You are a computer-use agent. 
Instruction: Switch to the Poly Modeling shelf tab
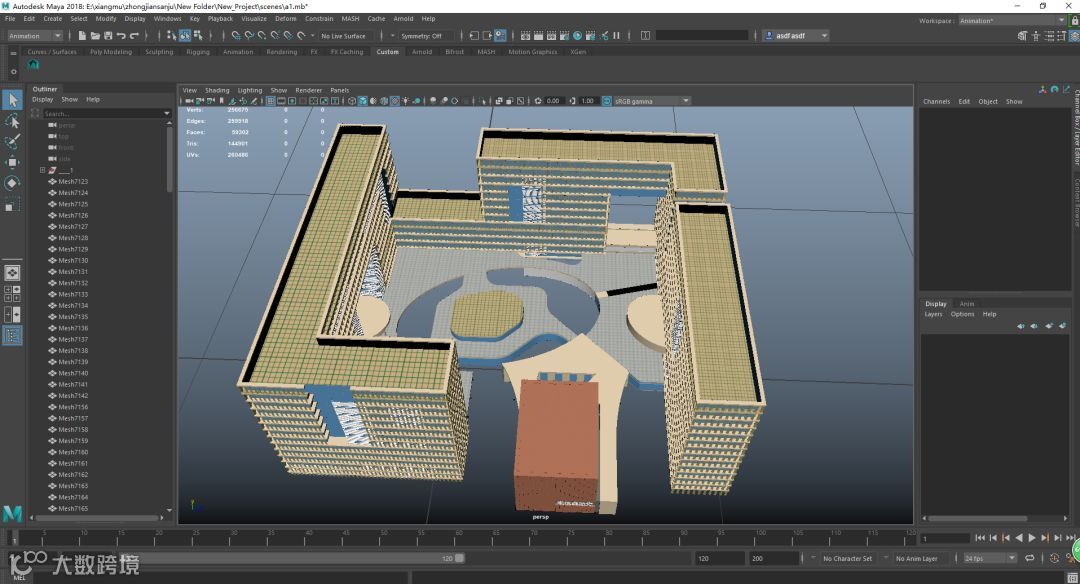(110, 52)
